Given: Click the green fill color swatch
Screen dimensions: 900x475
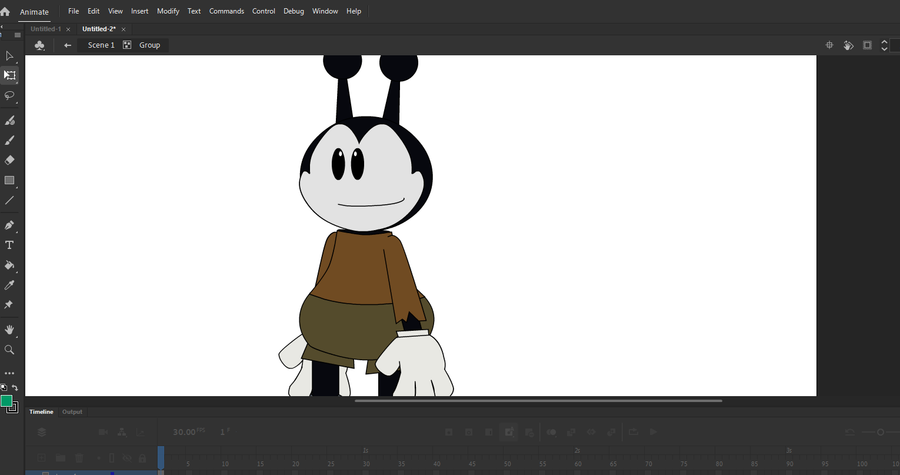Looking at the screenshot, I should (x=7, y=401).
